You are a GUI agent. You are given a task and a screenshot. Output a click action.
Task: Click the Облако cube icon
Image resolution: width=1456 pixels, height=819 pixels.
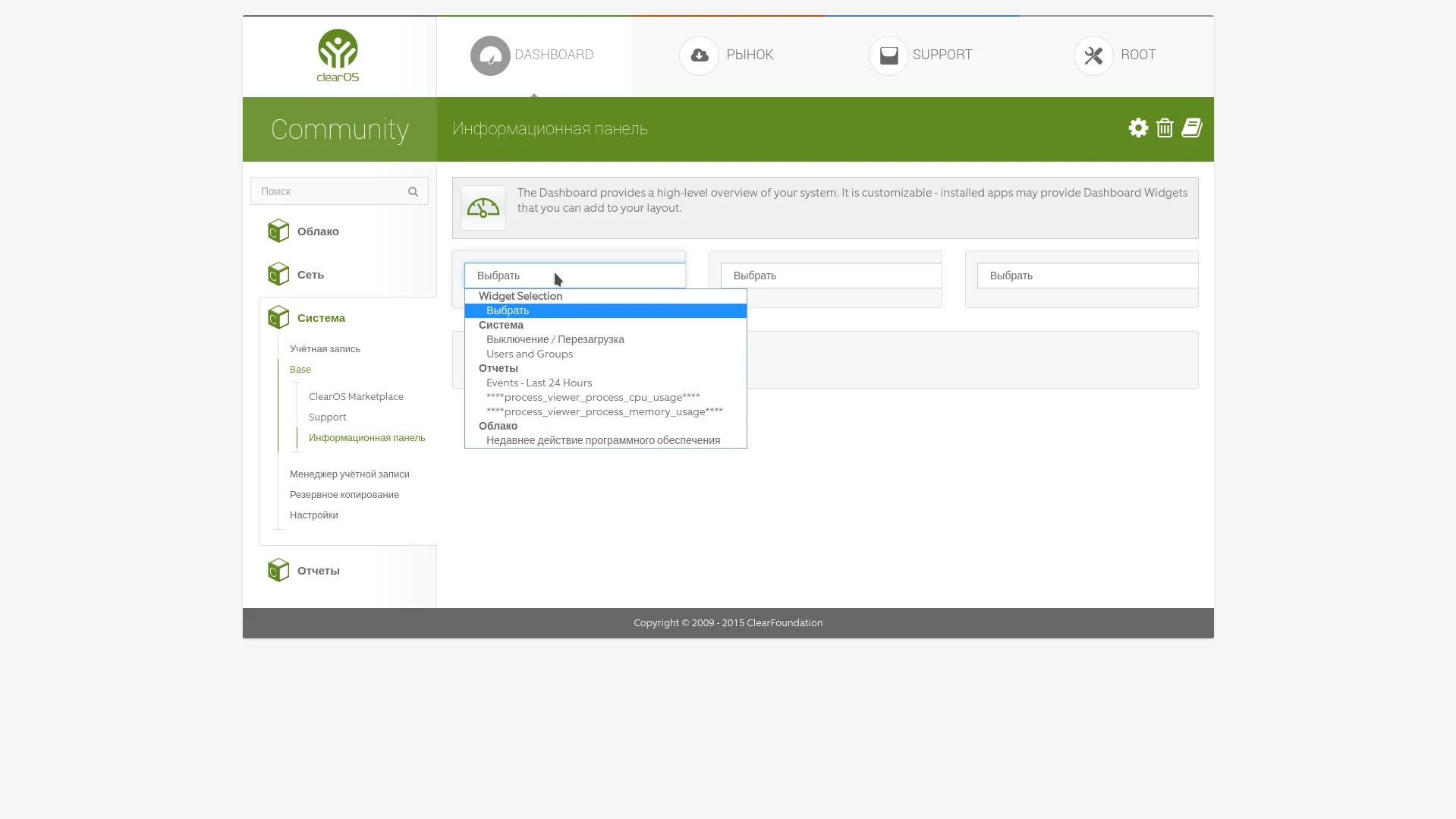tap(278, 231)
